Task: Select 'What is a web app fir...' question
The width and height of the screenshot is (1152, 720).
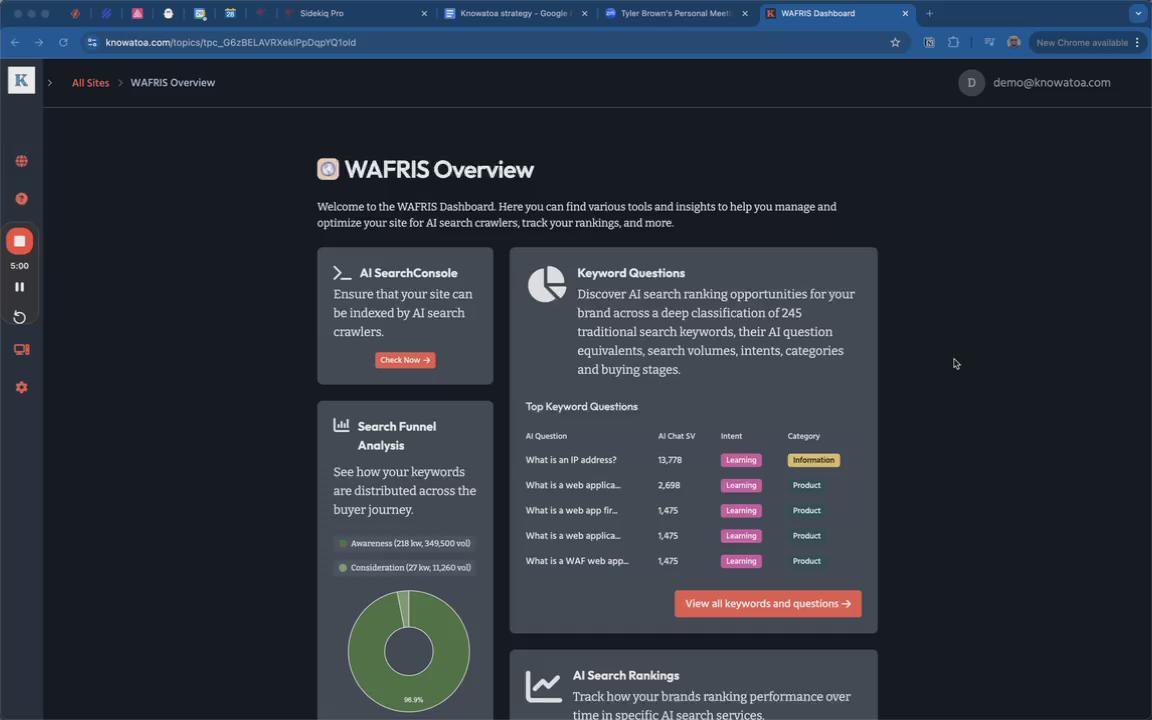Action: pos(572,511)
